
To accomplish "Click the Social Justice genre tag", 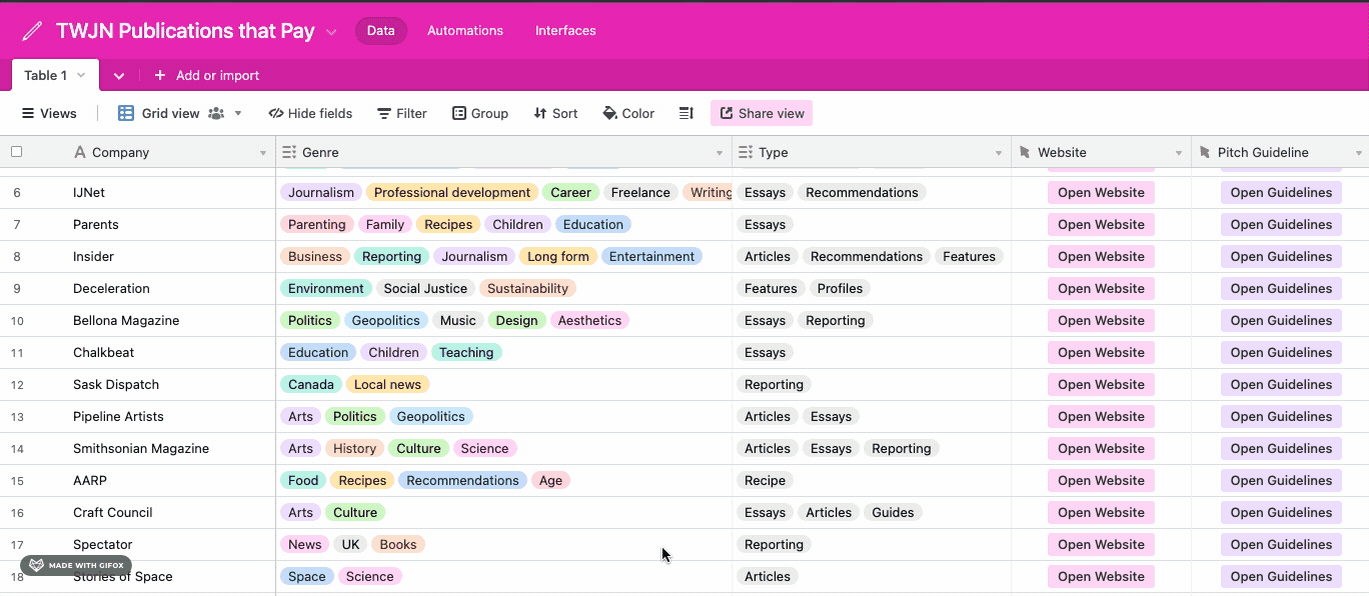I will pos(425,288).
